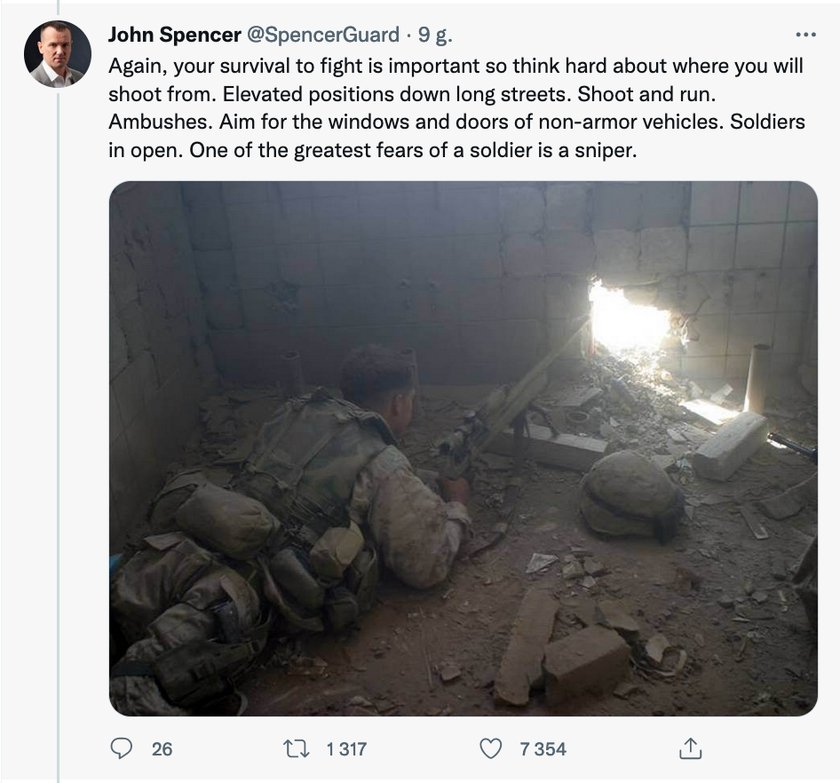
Task: Click the John Spencer display name
Action: click(175, 35)
